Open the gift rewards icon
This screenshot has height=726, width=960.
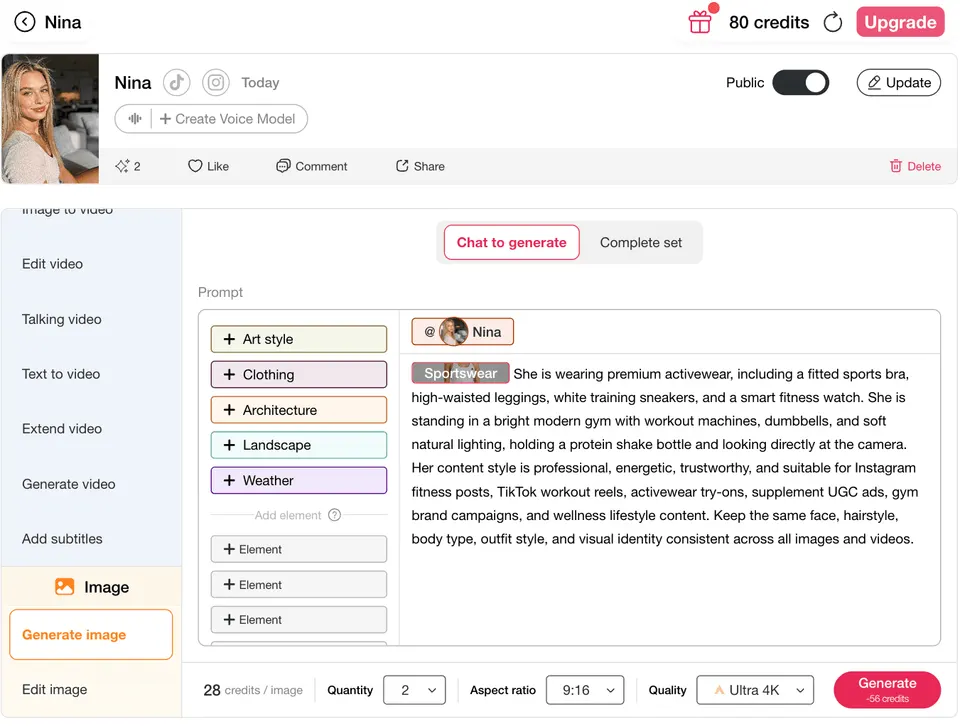700,22
